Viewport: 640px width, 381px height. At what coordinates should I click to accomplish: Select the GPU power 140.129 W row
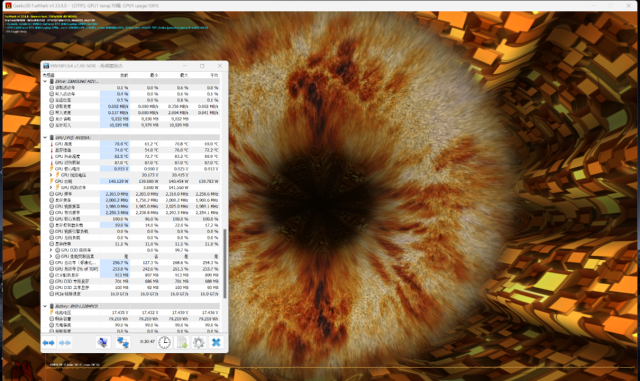click(131, 181)
